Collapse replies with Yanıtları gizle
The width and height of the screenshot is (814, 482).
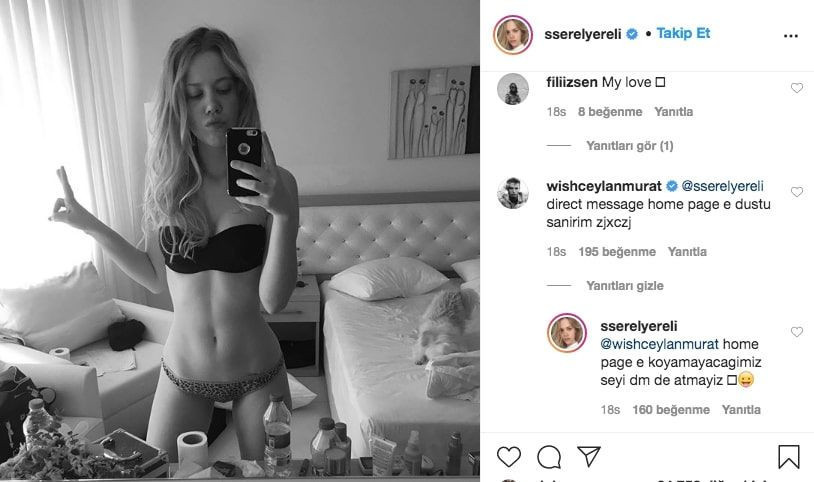[x=625, y=286]
